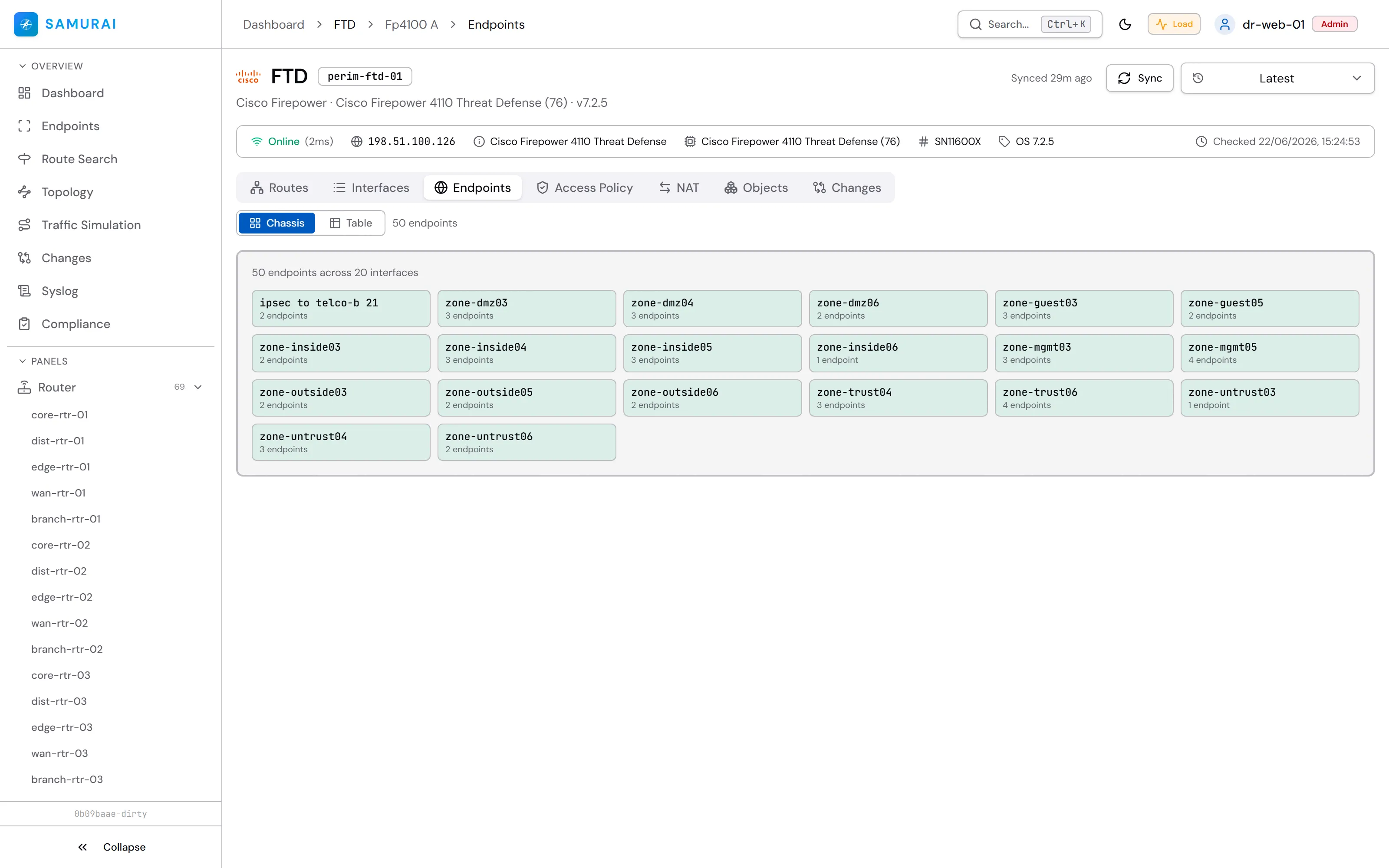Go to Dashboard breadcrumb
Screen dimensions: 1389x868
tap(274, 24)
